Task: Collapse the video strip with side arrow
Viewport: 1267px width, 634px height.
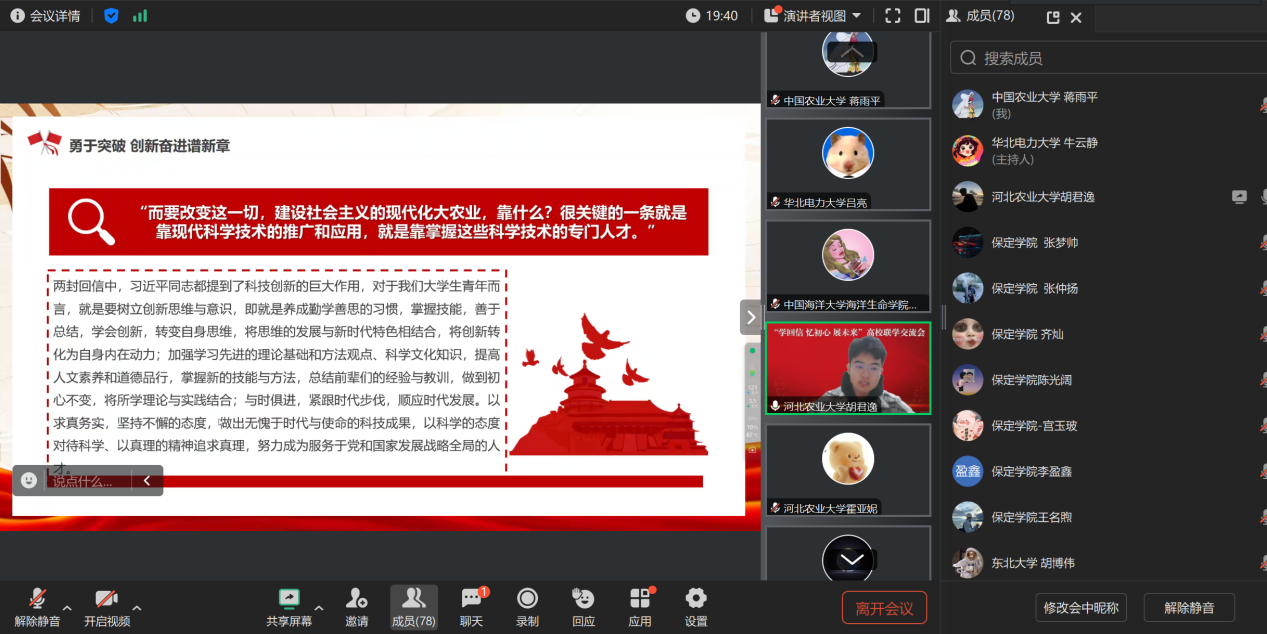Action: pyautogui.click(x=751, y=317)
